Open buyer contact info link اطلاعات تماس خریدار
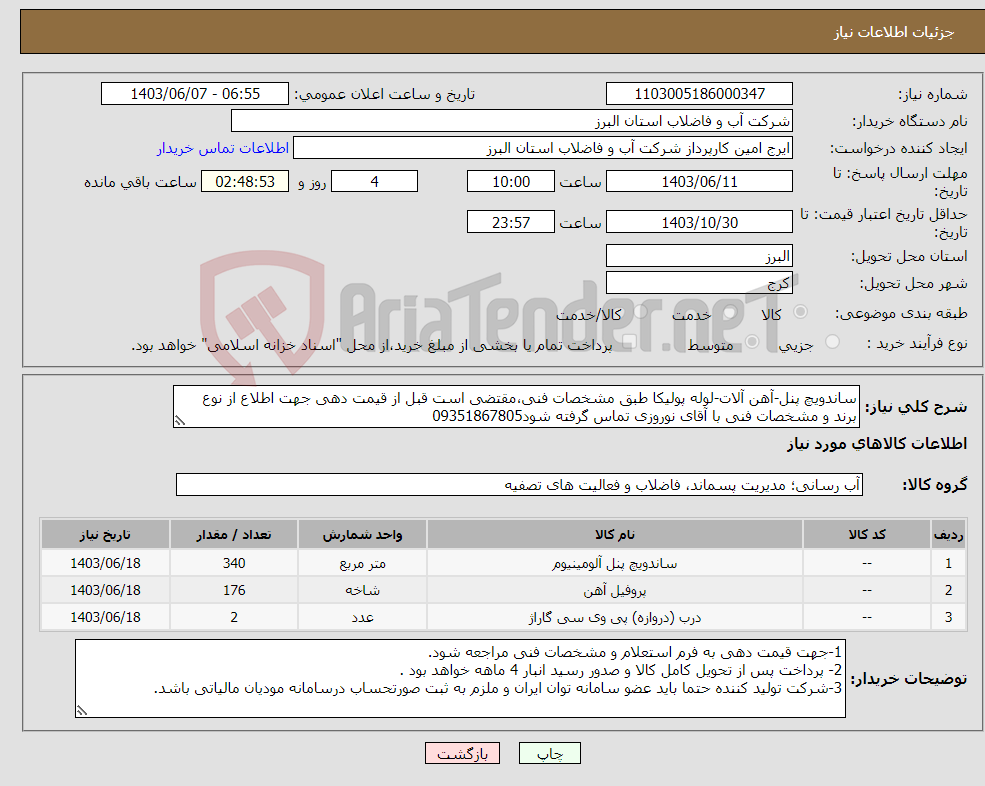Screen dimensions: 985x786 222,148
